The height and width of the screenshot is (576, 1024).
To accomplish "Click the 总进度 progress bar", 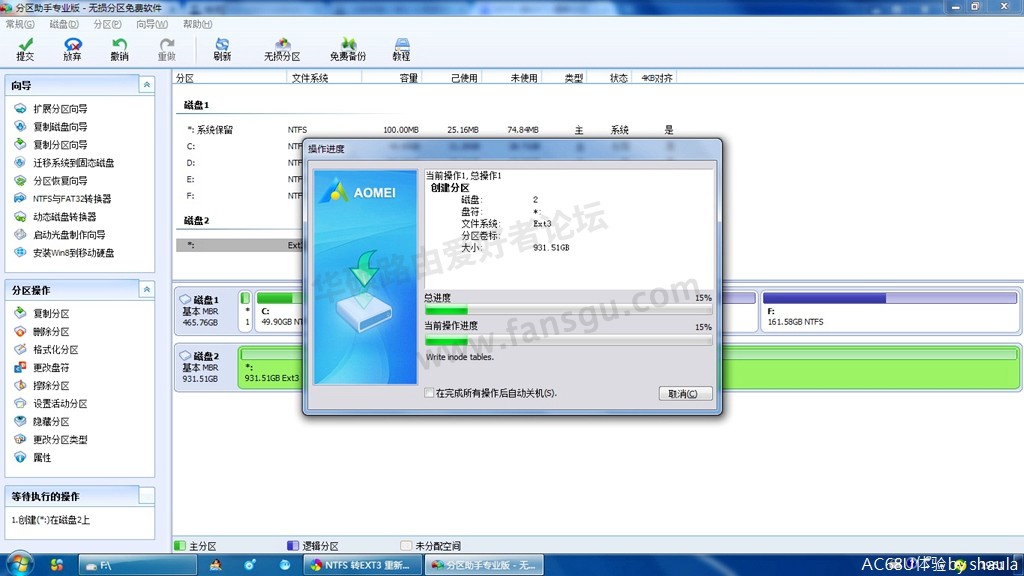I will 568,310.
